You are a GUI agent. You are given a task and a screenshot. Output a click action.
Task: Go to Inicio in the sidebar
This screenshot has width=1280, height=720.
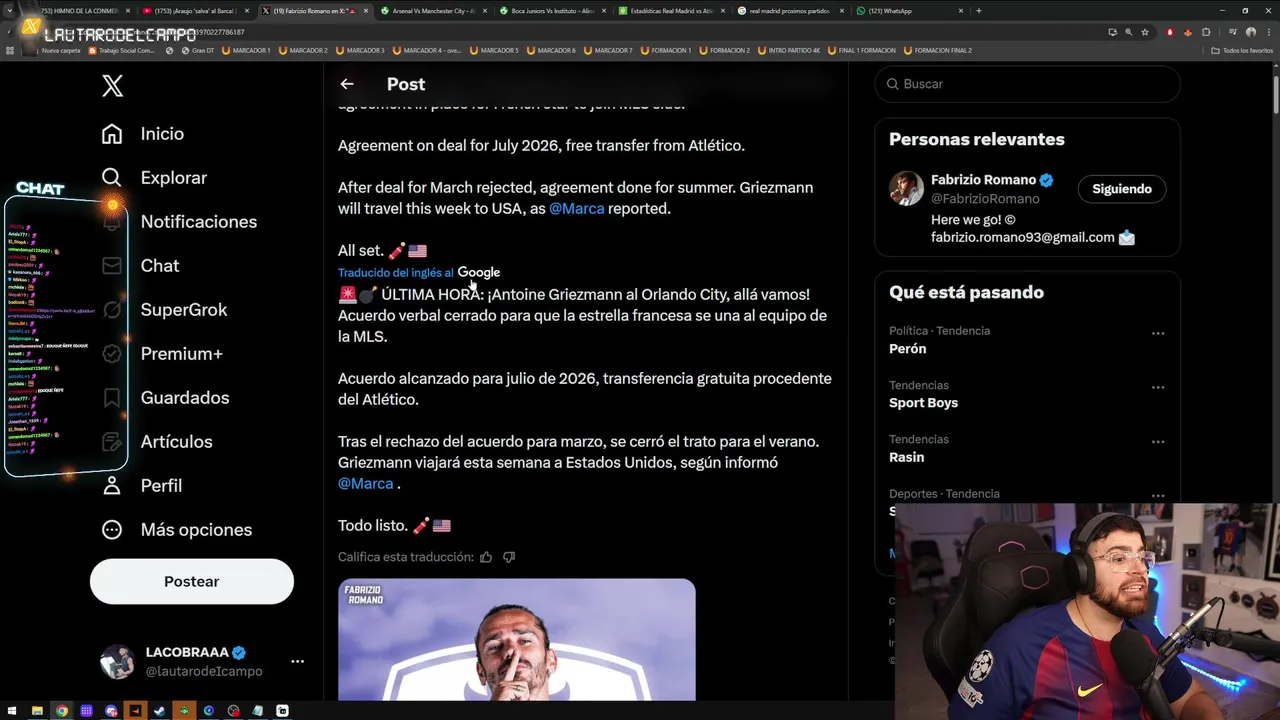(162, 134)
